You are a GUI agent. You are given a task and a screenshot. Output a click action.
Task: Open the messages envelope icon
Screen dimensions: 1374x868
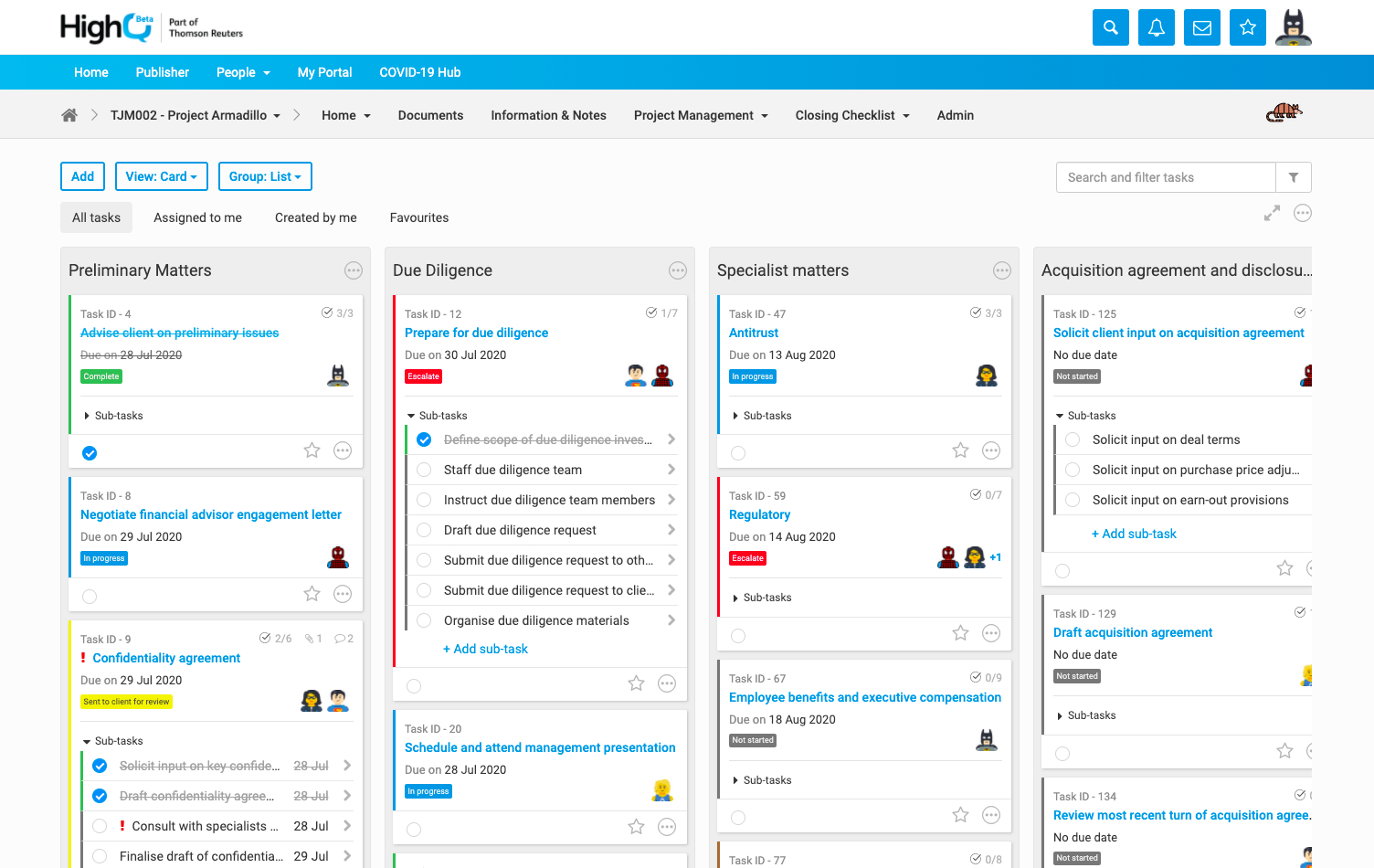(x=1202, y=27)
